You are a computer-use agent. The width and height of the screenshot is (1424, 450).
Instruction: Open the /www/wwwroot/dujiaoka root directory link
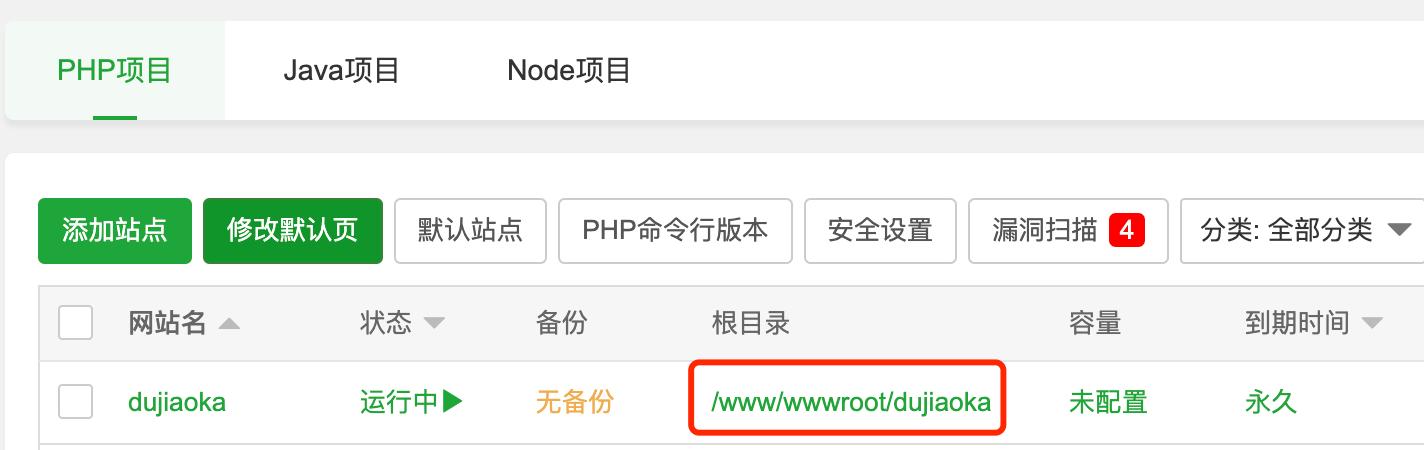851,402
